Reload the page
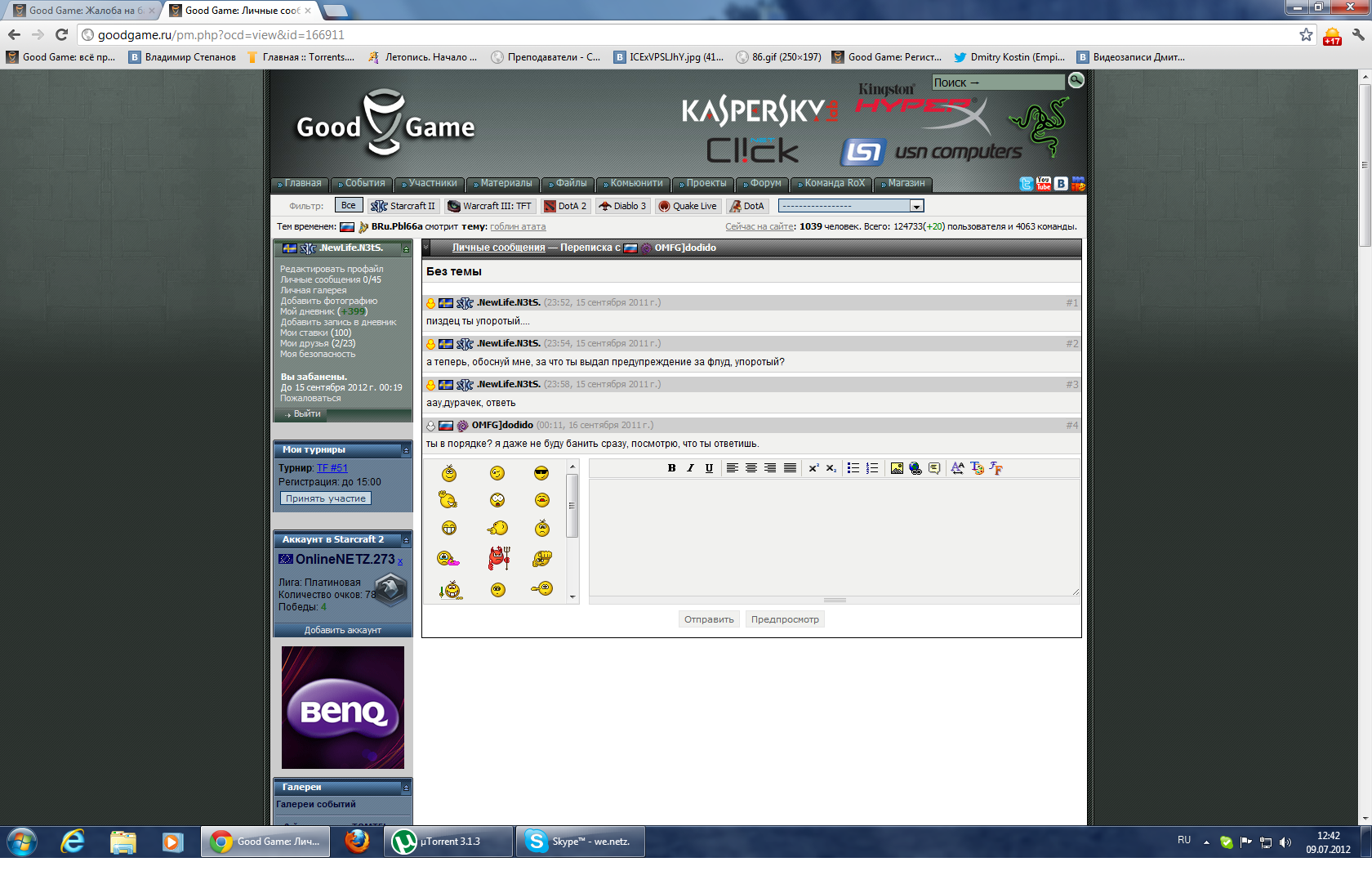The image size is (1372, 871). coord(61,35)
